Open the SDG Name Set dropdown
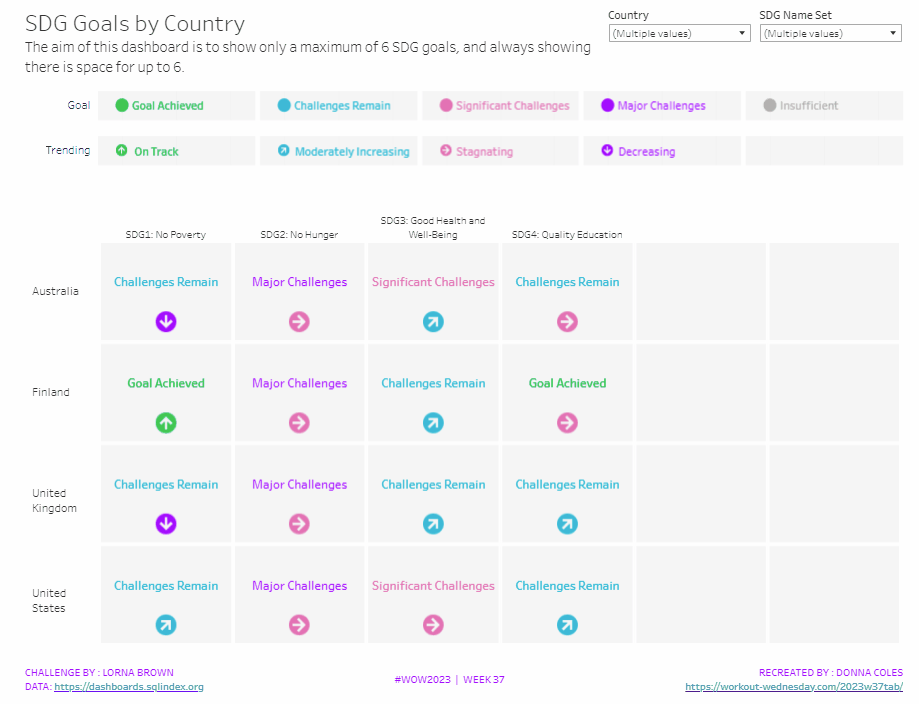 click(x=831, y=33)
